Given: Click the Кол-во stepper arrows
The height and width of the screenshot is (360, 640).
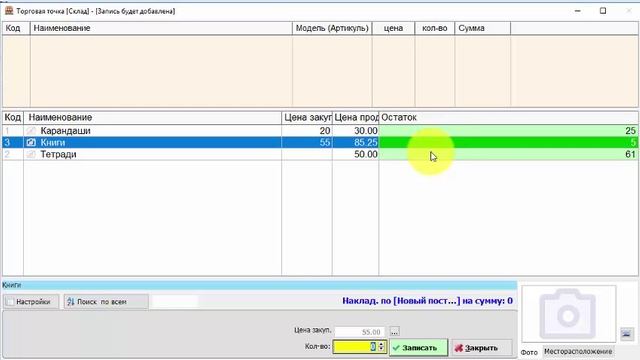Looking at the screenshot, I should pyautogui.click(x=381, y=347).
